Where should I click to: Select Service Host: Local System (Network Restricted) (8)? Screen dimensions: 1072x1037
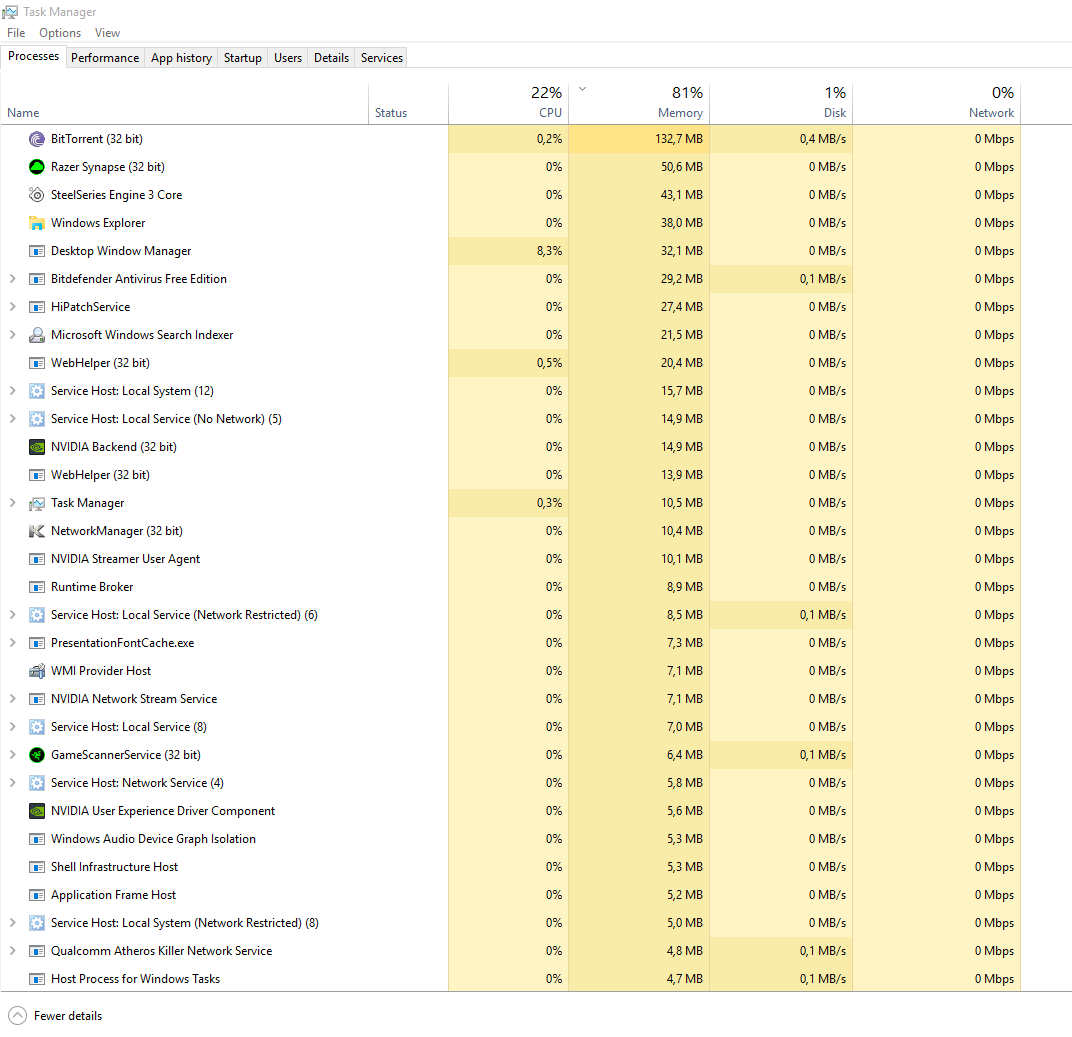(x=511, y=923)
